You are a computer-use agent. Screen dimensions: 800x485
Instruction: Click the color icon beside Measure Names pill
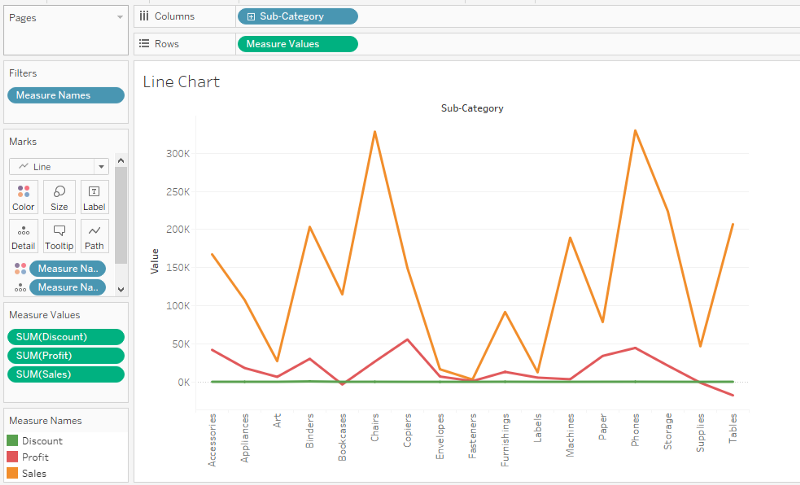pos(19,268)
